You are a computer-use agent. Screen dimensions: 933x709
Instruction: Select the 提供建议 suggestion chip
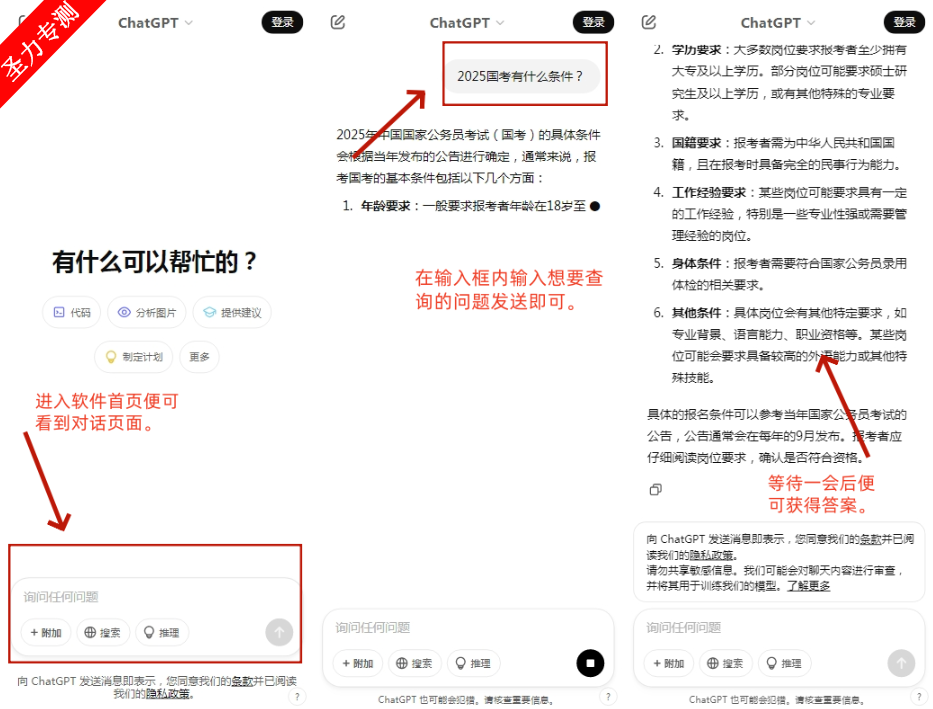pos(232,312)
